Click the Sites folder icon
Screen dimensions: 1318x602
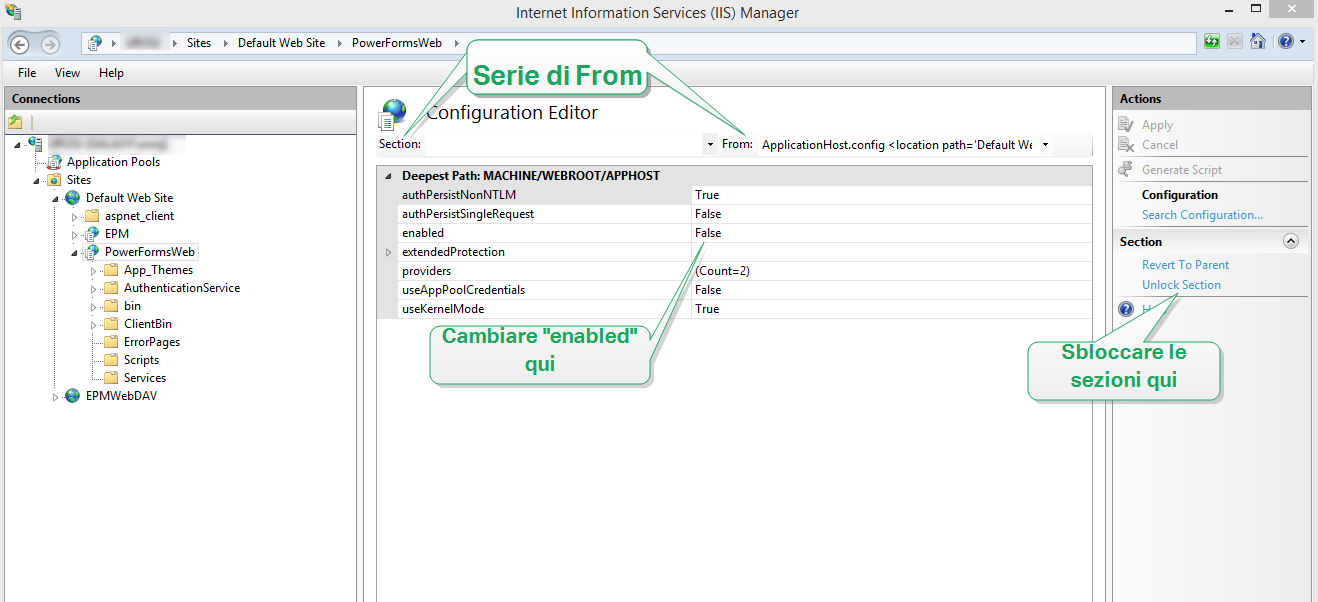coord(54,180)
